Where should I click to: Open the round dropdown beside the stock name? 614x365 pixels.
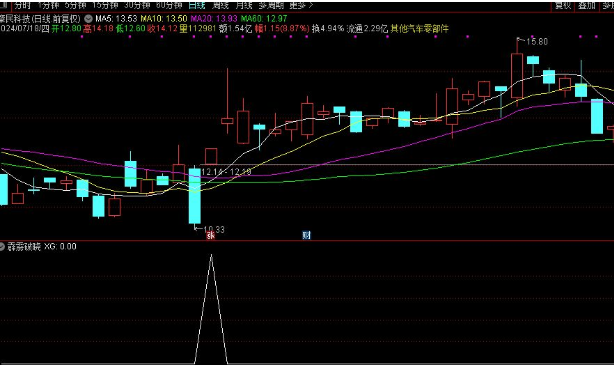point(88,18)
